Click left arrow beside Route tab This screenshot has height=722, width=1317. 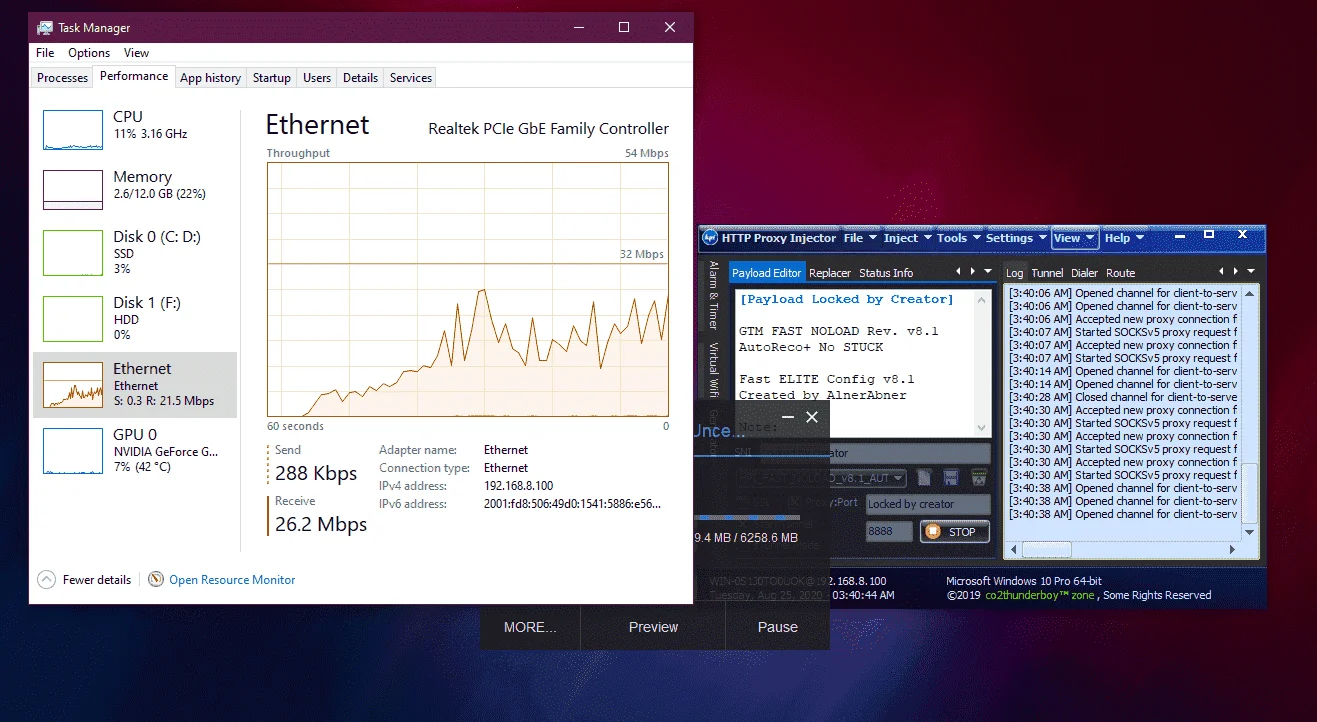click(1221, 272)
